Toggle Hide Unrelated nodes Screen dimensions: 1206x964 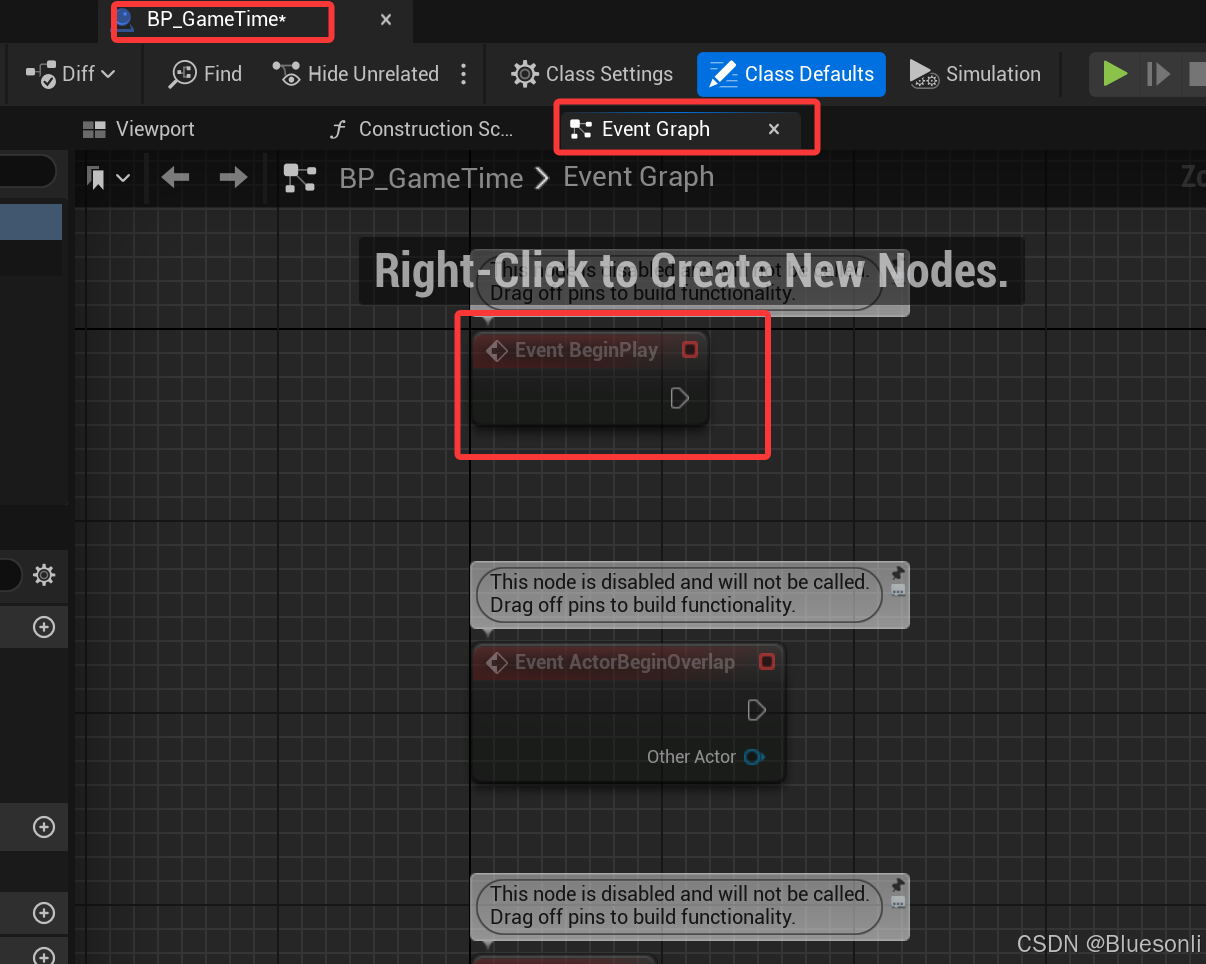(x=357, y=74)
